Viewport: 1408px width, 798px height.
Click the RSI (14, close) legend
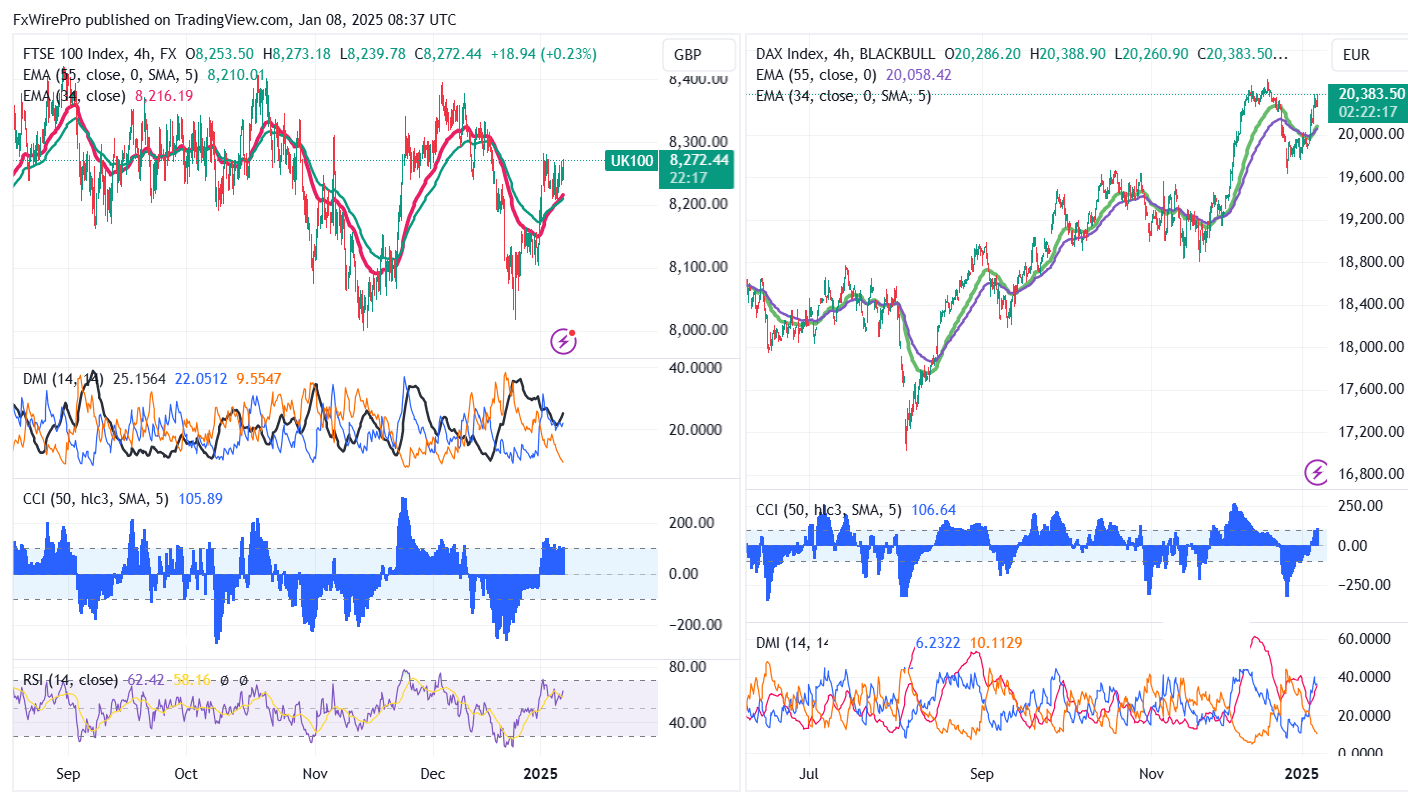tap(70, 680)
